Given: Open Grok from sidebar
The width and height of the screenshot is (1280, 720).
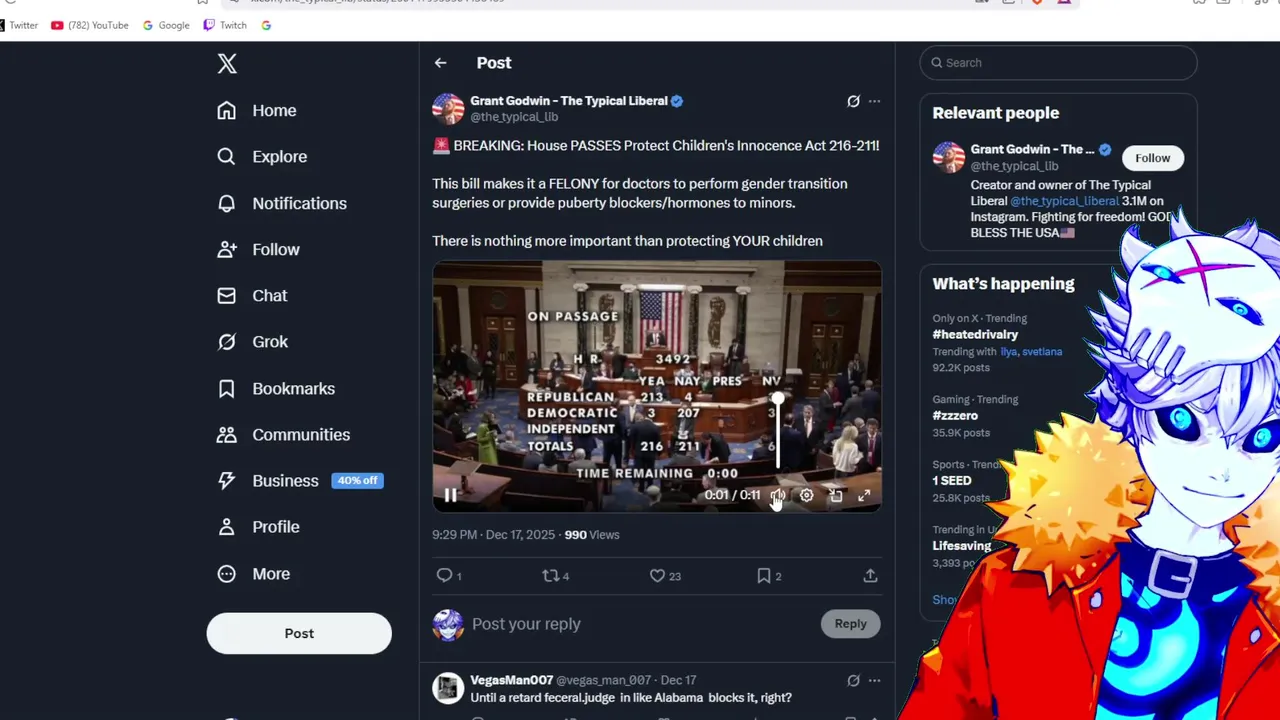Looking at the screenshot, I should [252, 342].
